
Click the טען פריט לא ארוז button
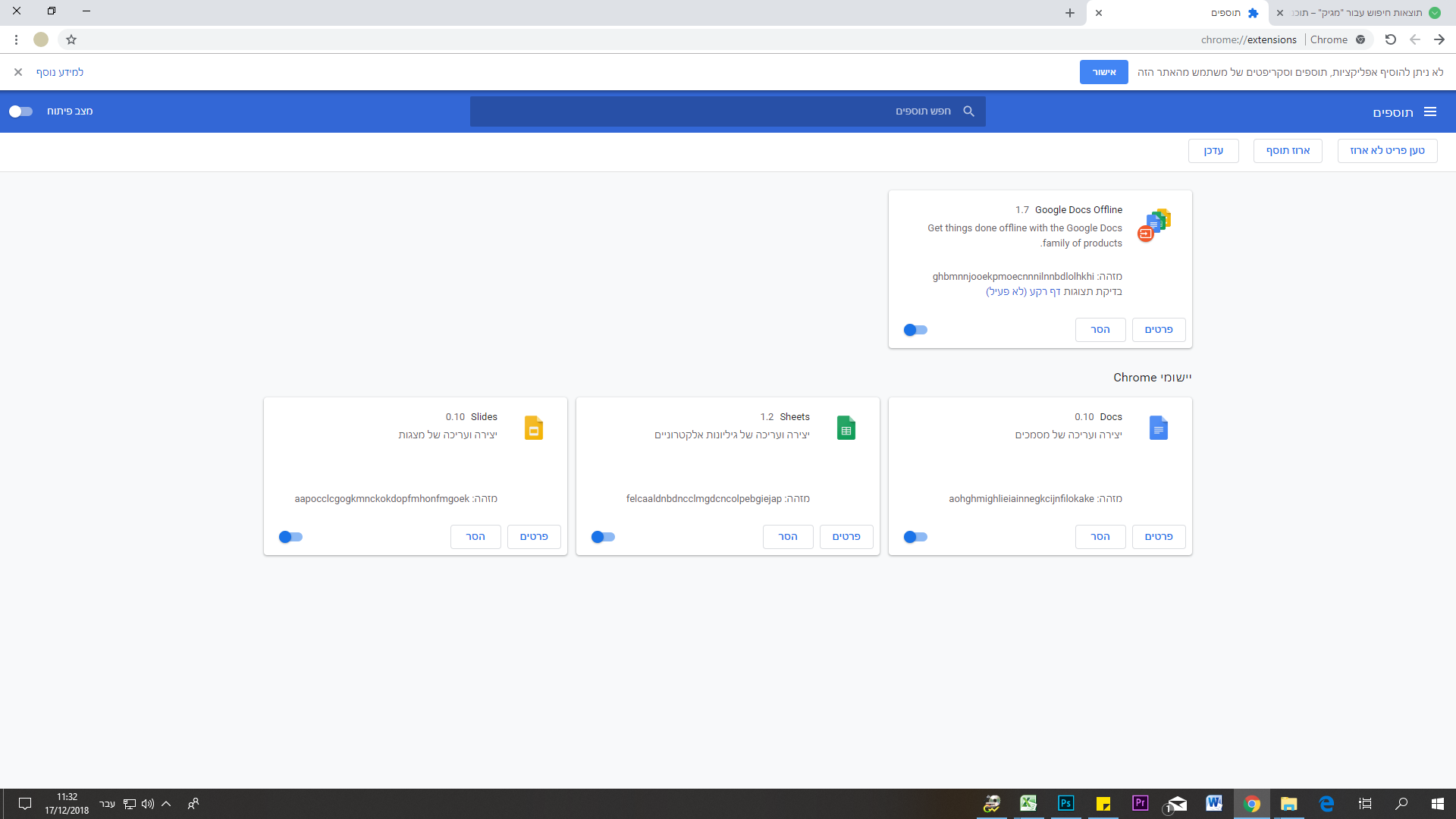[1387, 151]
